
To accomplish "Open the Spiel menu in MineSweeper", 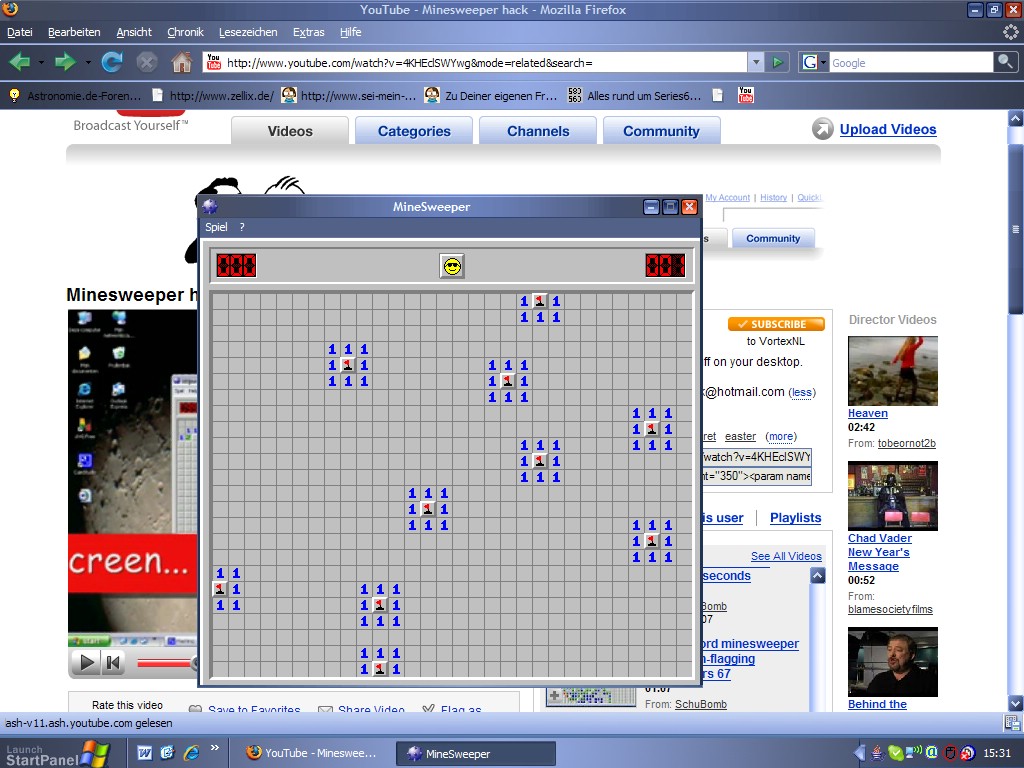I will click(x=216, y=227).
